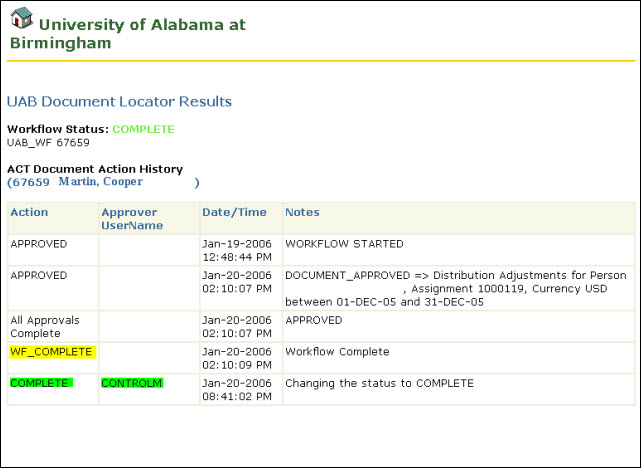Select the Action column header
The image size is (641, 468).
[x=29, y=212]
